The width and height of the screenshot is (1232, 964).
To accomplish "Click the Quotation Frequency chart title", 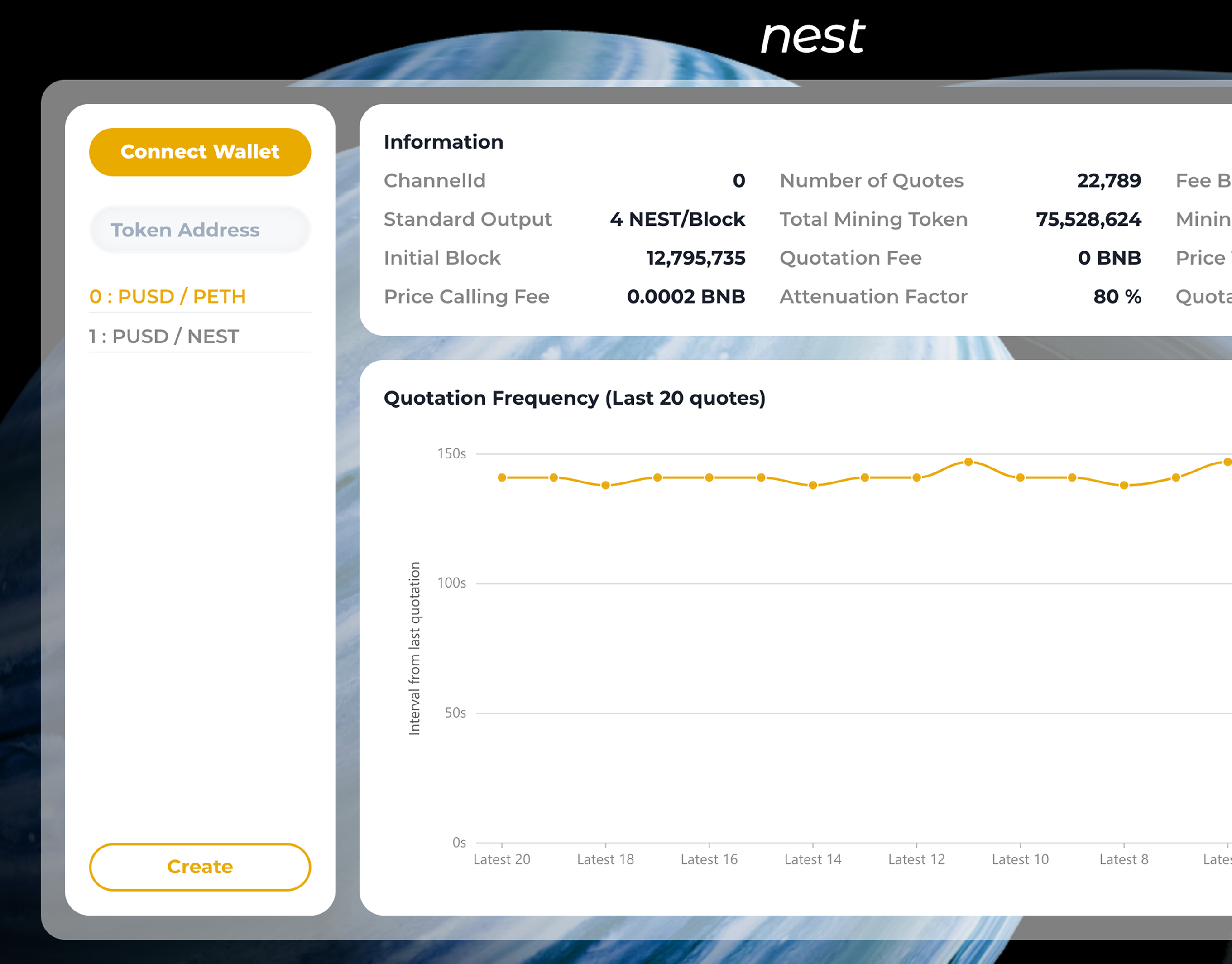I will pyautogui.click(x=574, y=398).
